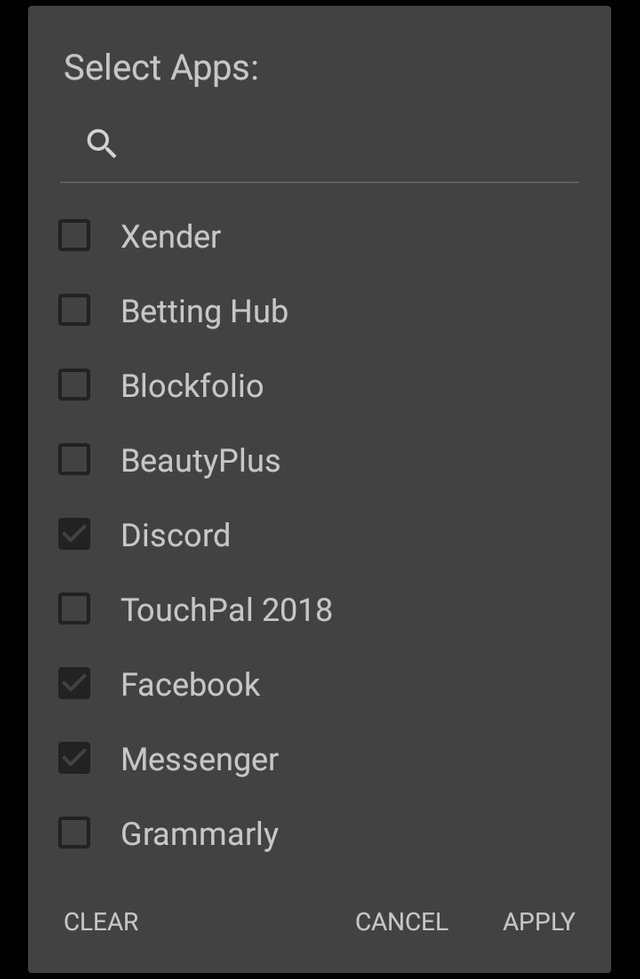Image resolution: width=640 pixels, height=979 pixels.
Task: Tap the CANCEL button
Action: [401, 922]
